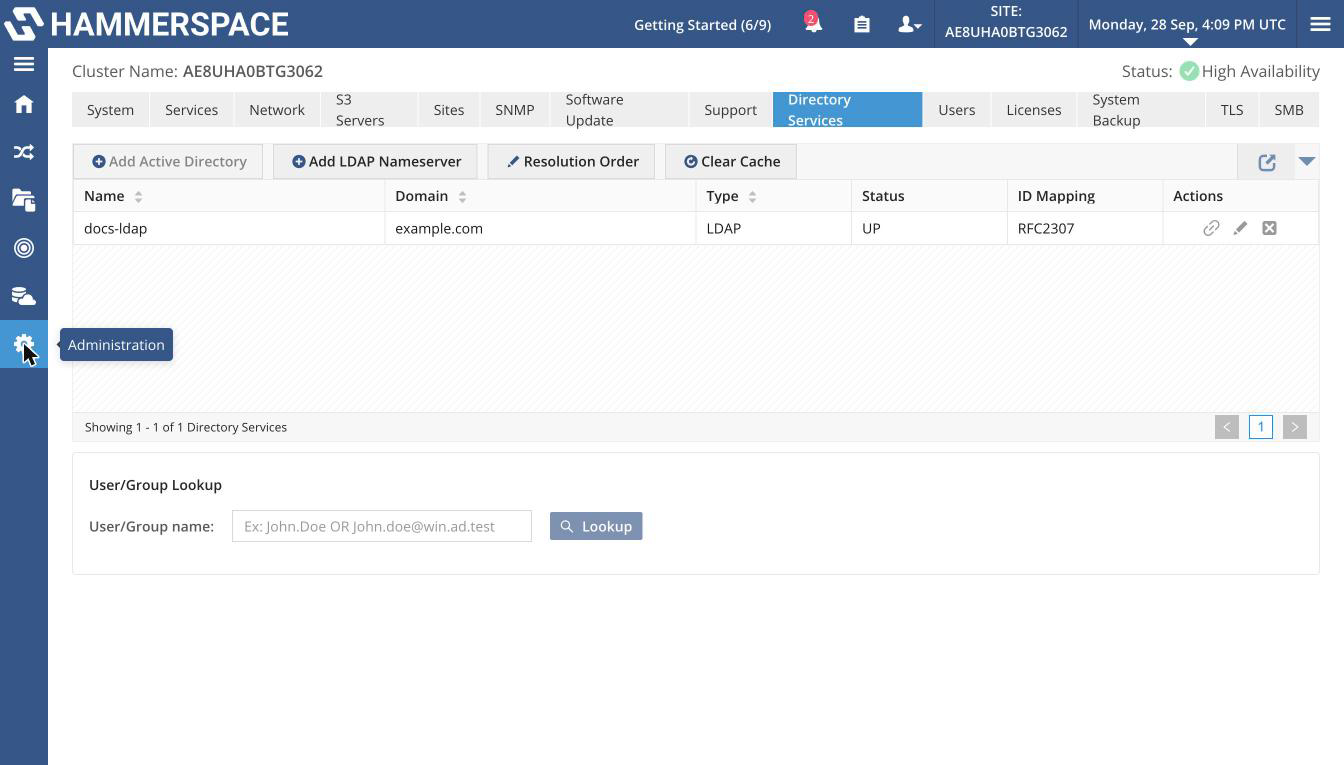The height and width of the screenshot is (765, 1344).
Task: Open the cloud storage sidebar icon
Action: [24, 296]
